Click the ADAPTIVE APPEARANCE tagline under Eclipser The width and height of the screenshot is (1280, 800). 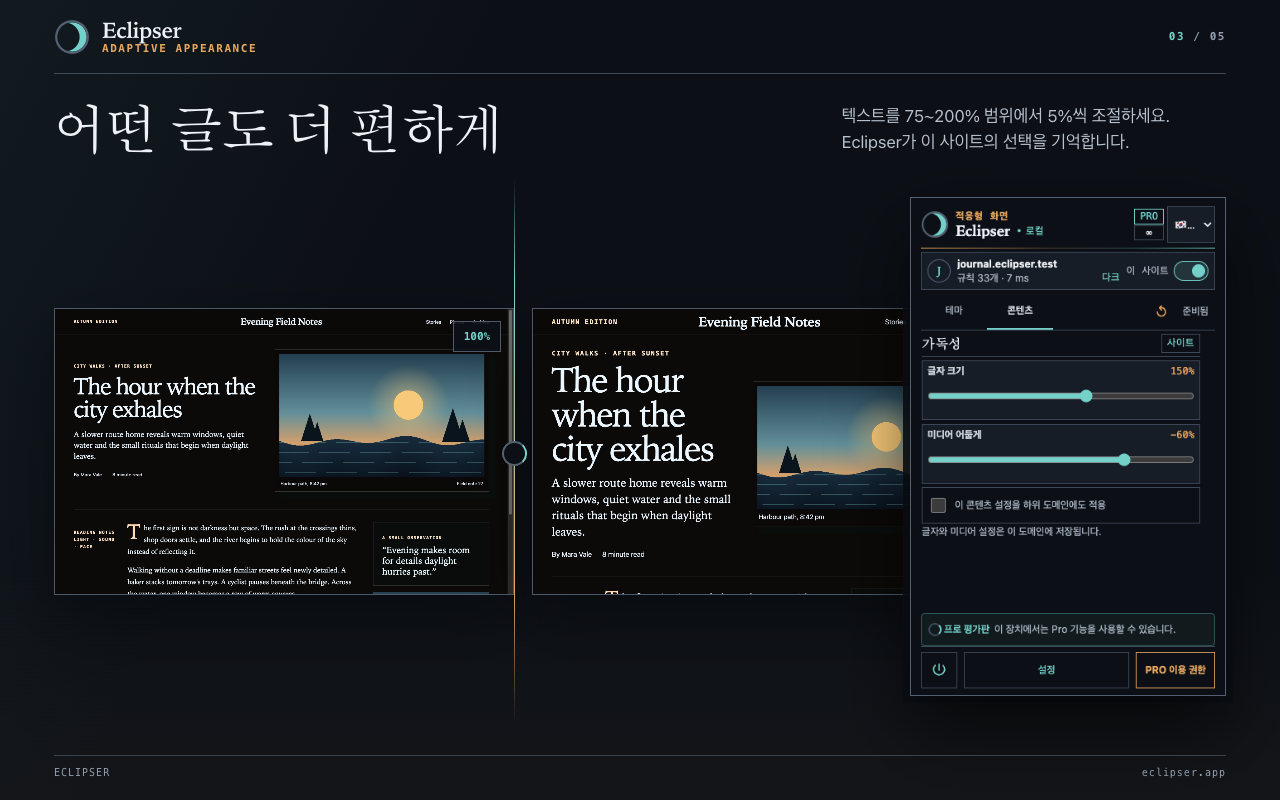tap(179, 48)
